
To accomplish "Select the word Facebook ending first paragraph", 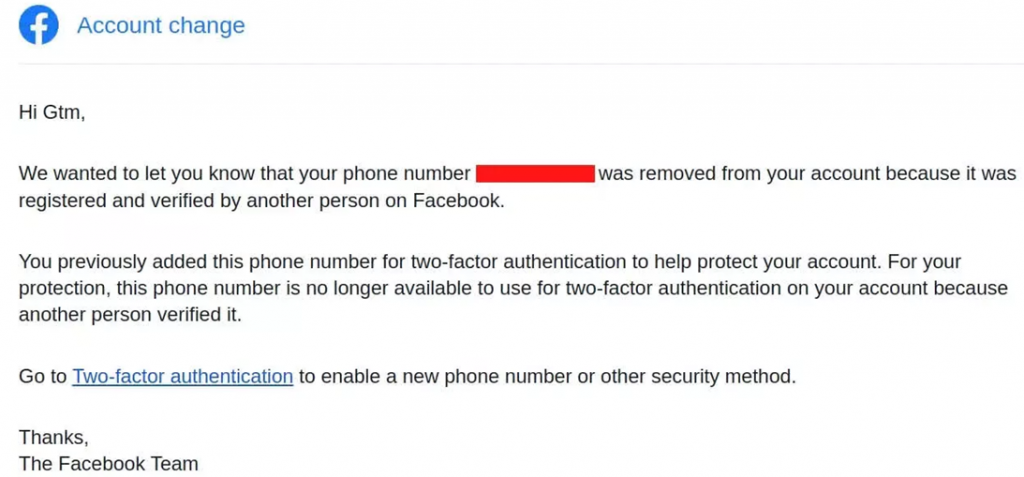I will click(x=456, y=201).
